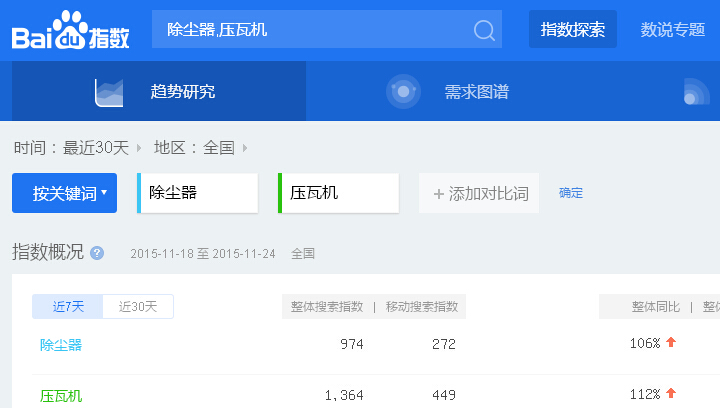
Task: Open the 压瓦机 keyword link in the table
Action: pyautogui.click(x=61, y=396)
